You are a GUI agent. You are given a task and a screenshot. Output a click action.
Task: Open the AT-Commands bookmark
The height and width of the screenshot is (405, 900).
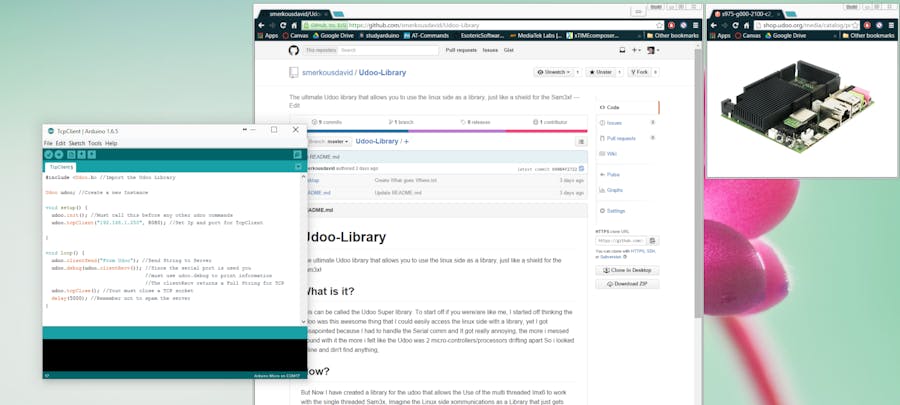point(426,36)
